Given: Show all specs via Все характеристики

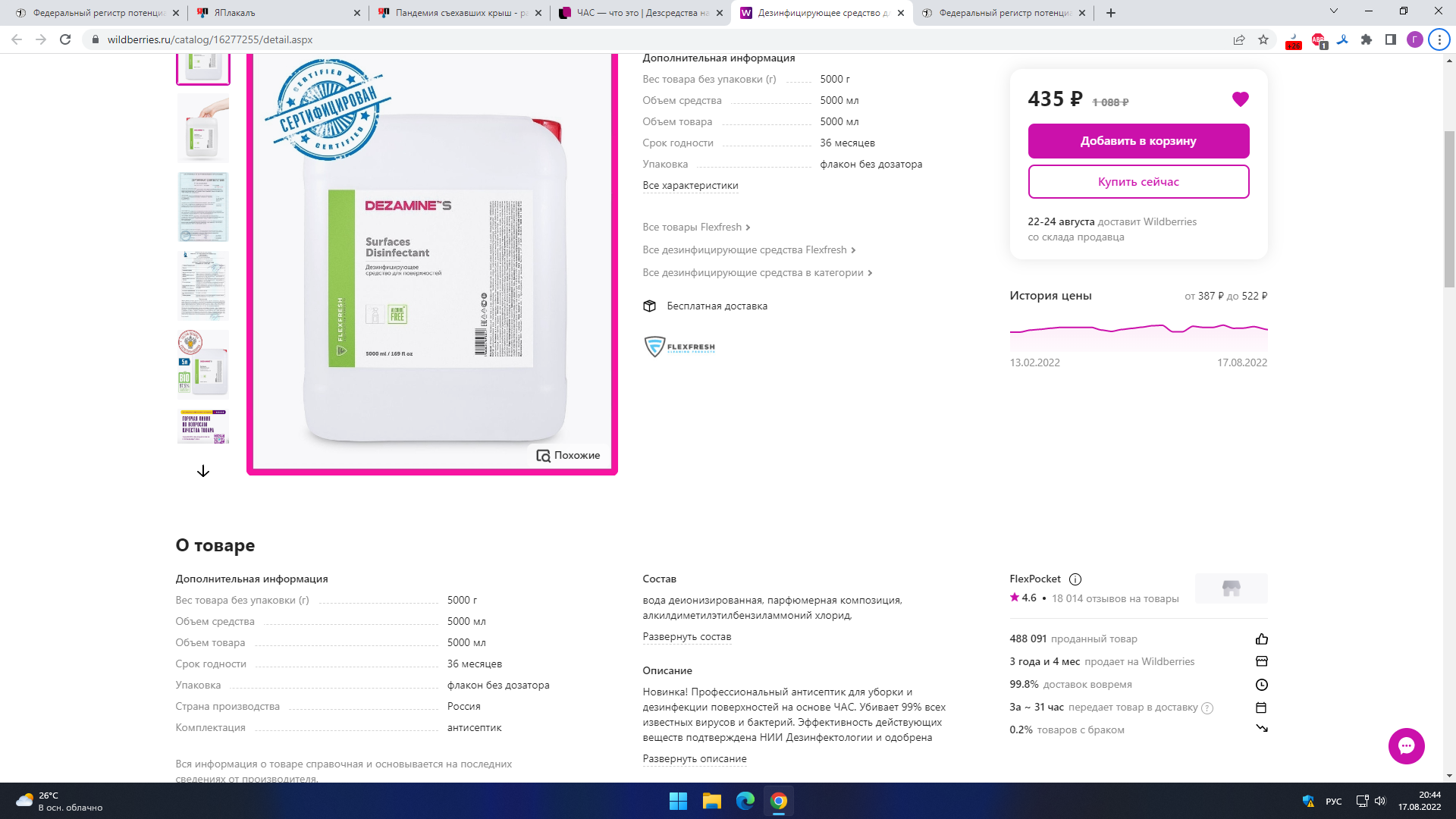Looking at the screenshot, I should pyautogui.click(x=690, y=186).
